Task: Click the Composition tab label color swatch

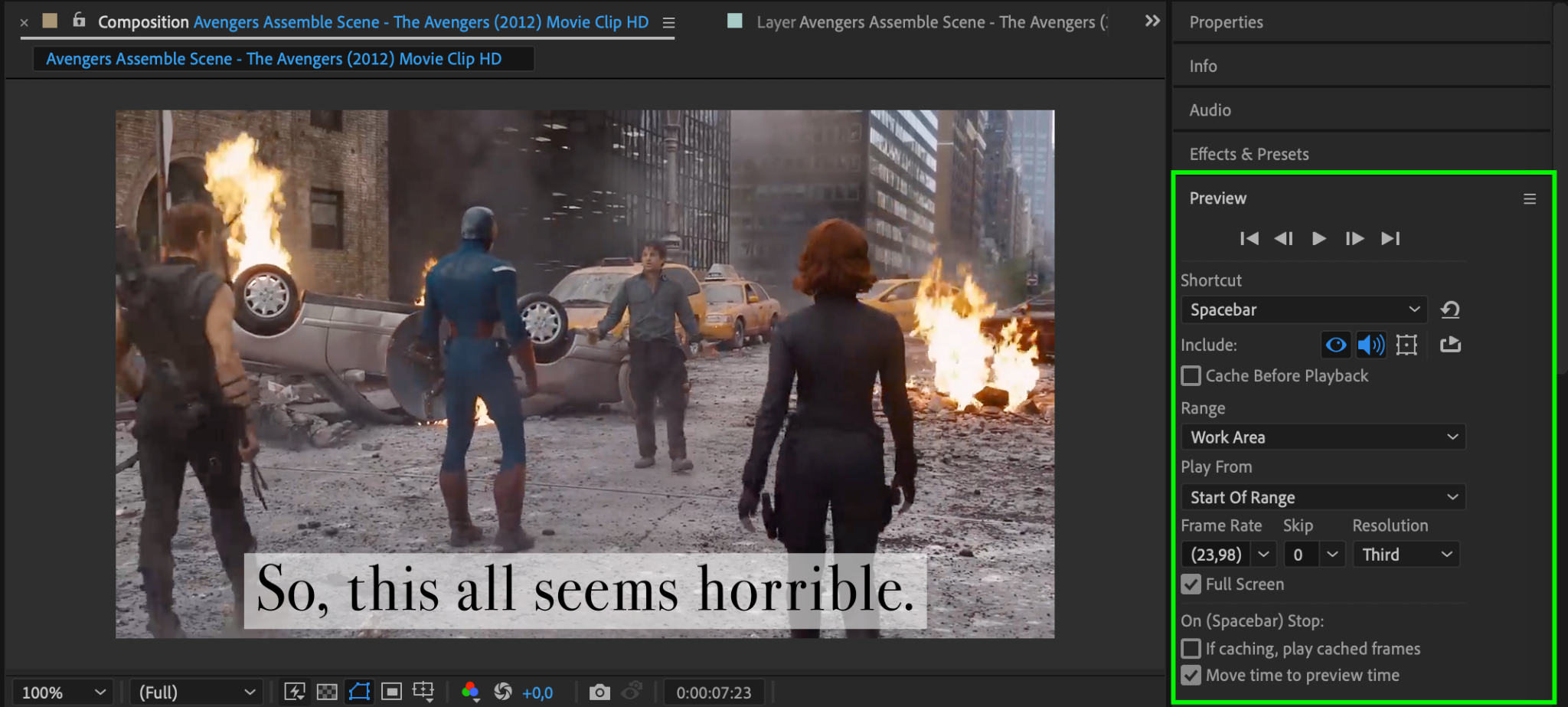Action: coord(51,21)
